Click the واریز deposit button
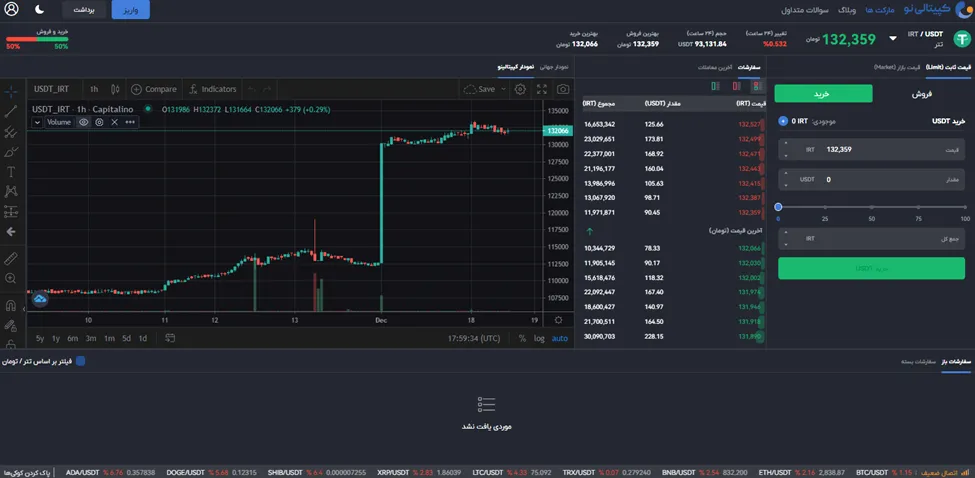 (x=131, y=9)
